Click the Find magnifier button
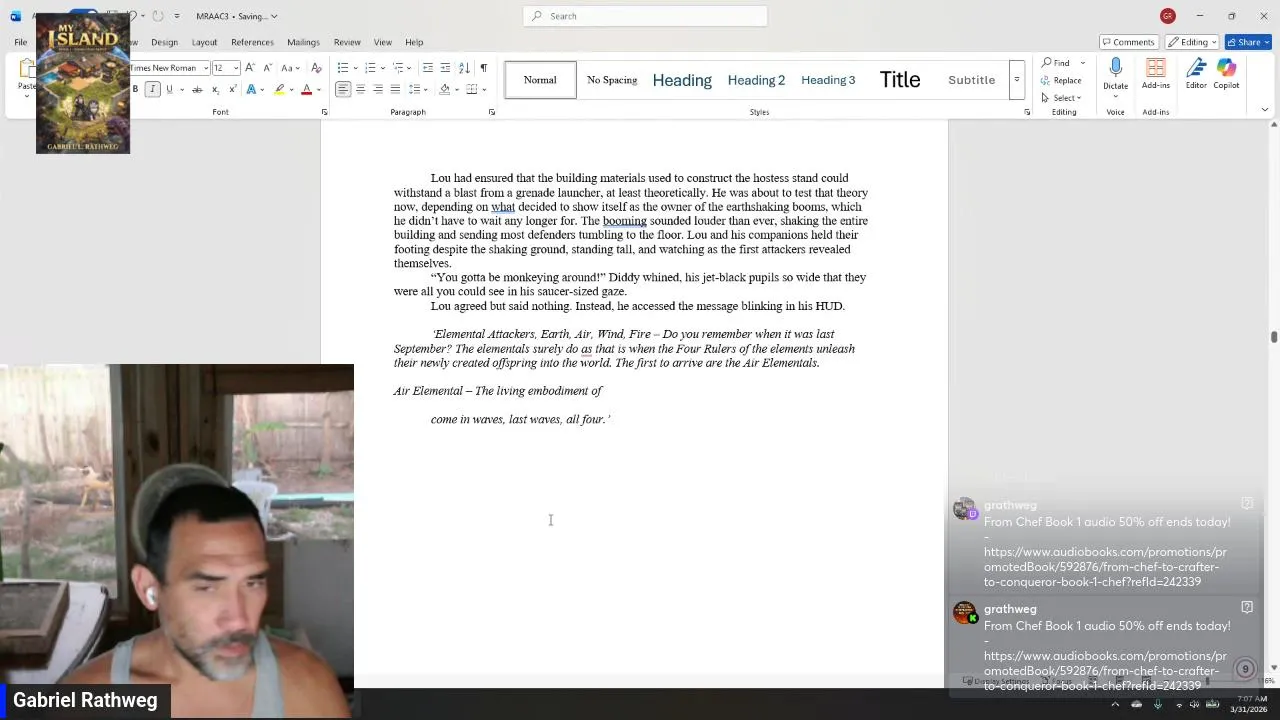The width and height of the screenshot is (1280, 720). click(1056, 63)
